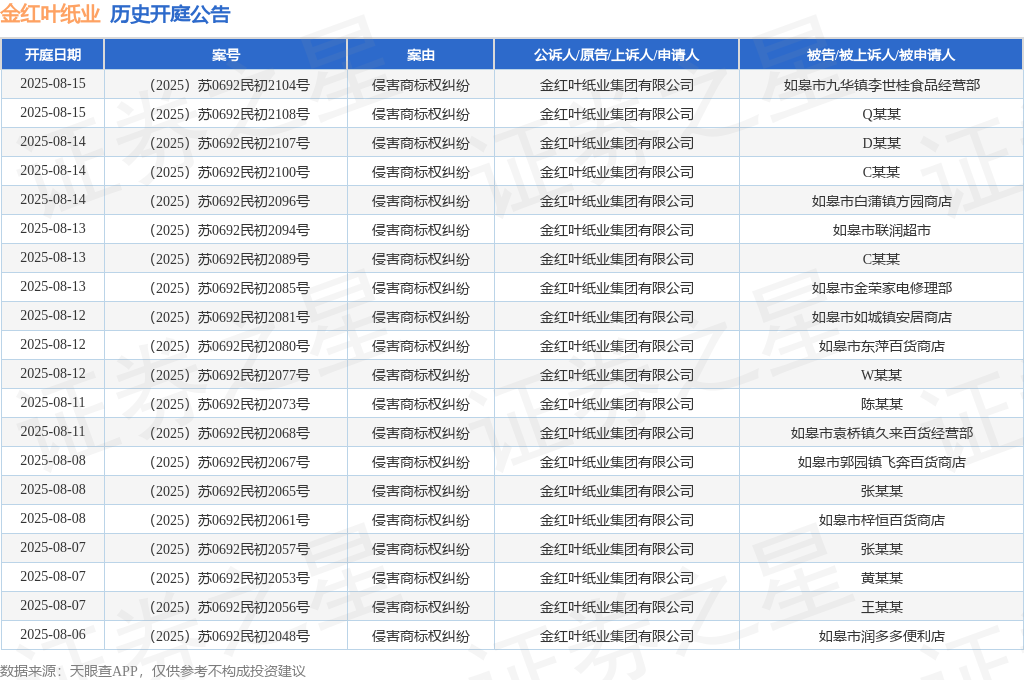Select defendant D某某
This screenshot has height=680, width=1024.
pyautogui.click(x=882, y=143)
